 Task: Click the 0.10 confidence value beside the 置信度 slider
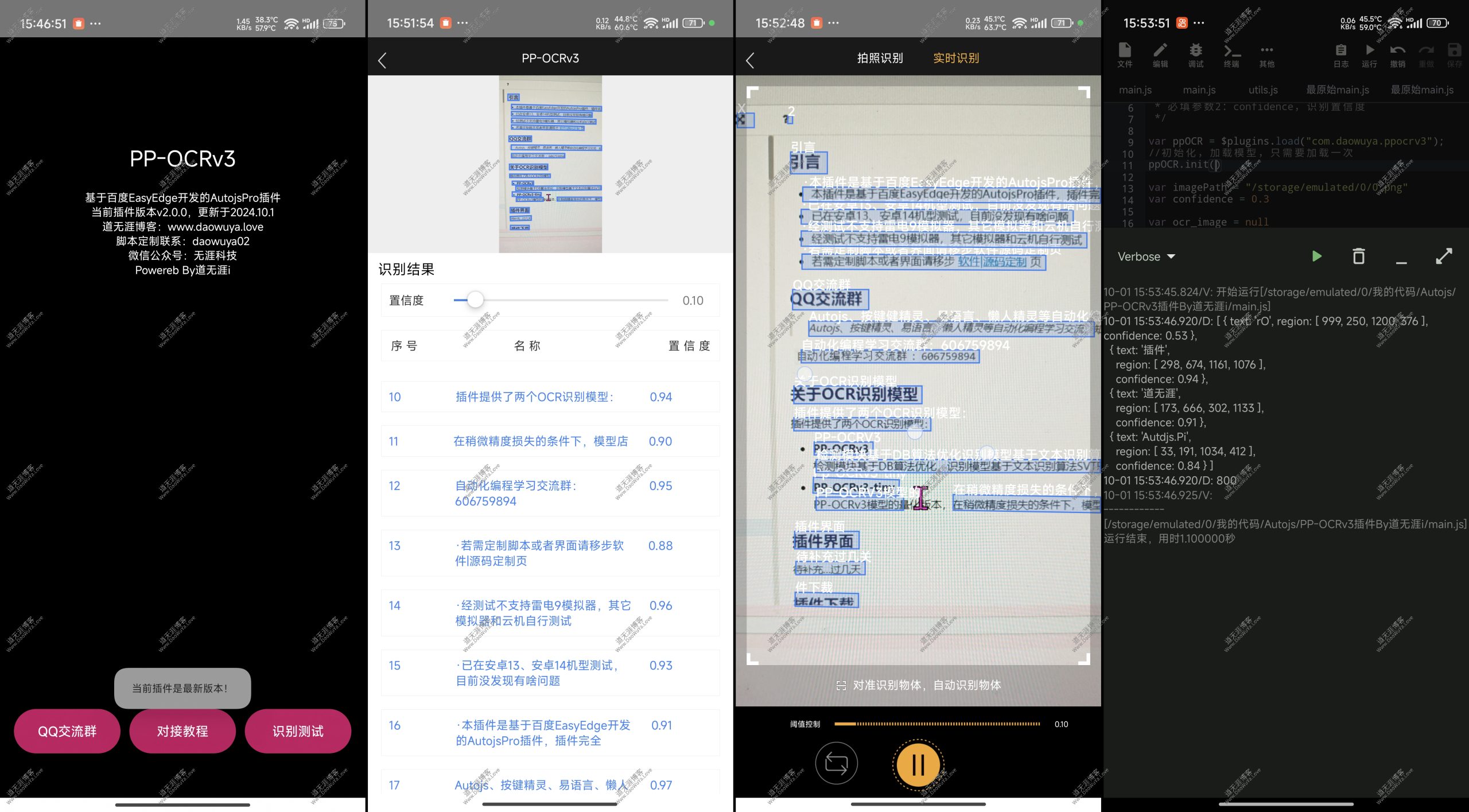tap(693, 300)
